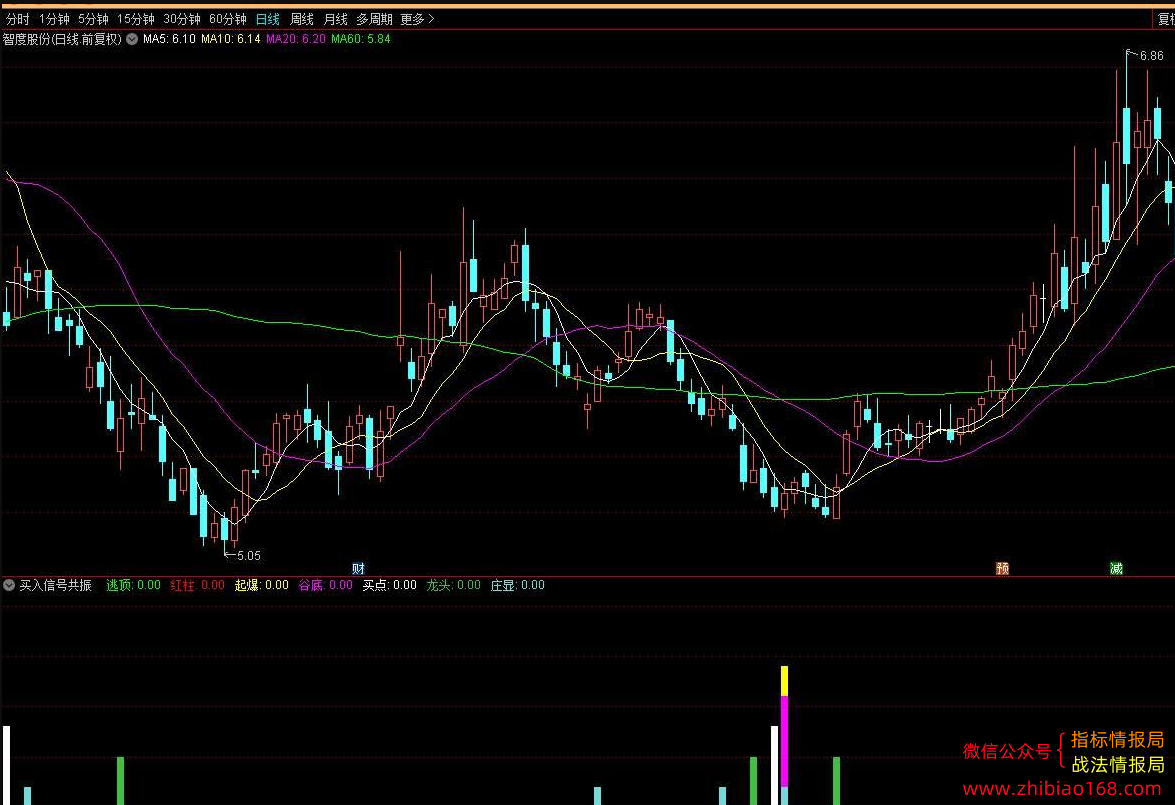Select the MA10: 6.14 label
The height and width of the screenshot is (805, 1175).
point(231,39)
